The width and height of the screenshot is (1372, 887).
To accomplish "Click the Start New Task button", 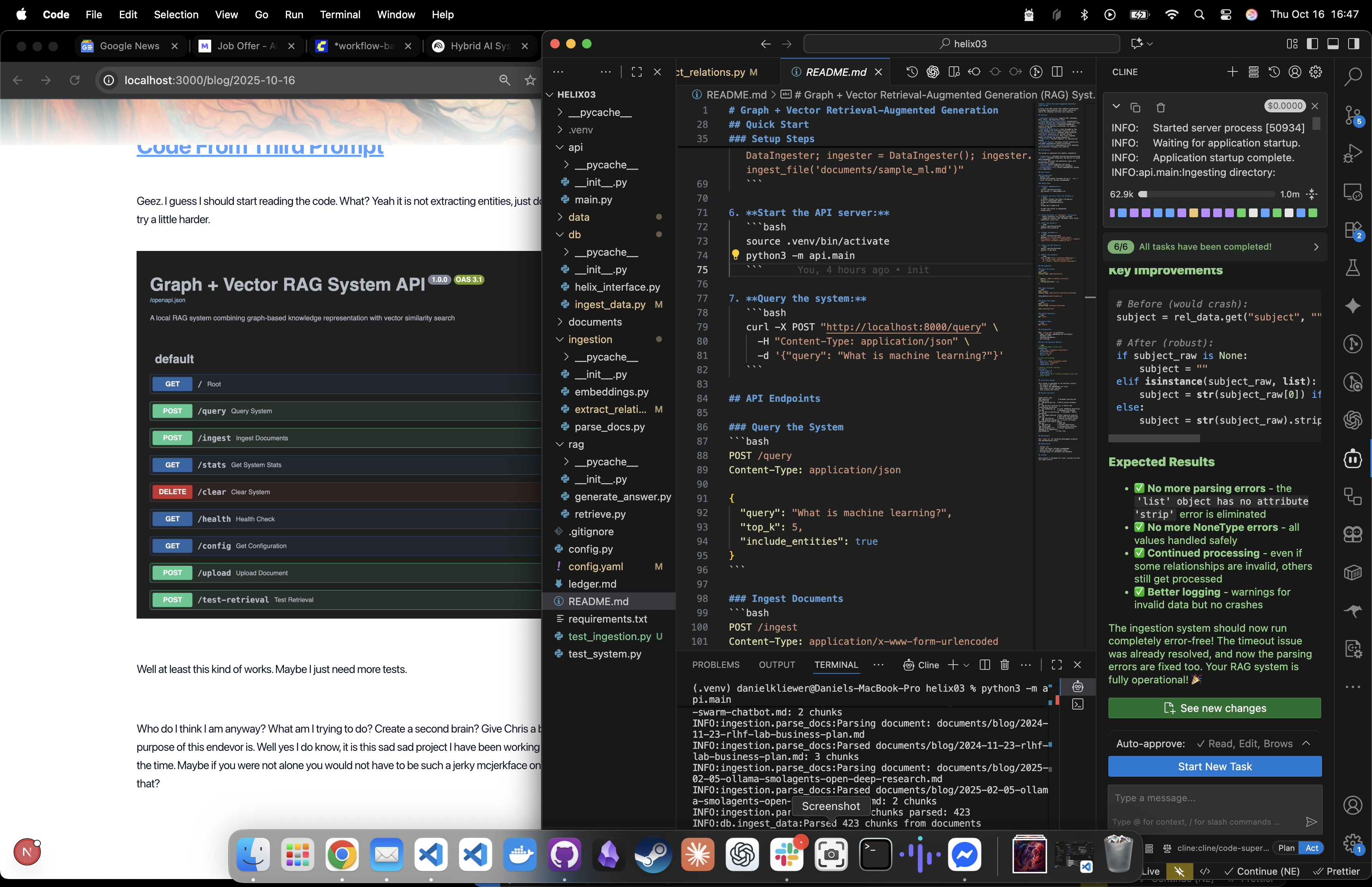I will click(1214, 767).
